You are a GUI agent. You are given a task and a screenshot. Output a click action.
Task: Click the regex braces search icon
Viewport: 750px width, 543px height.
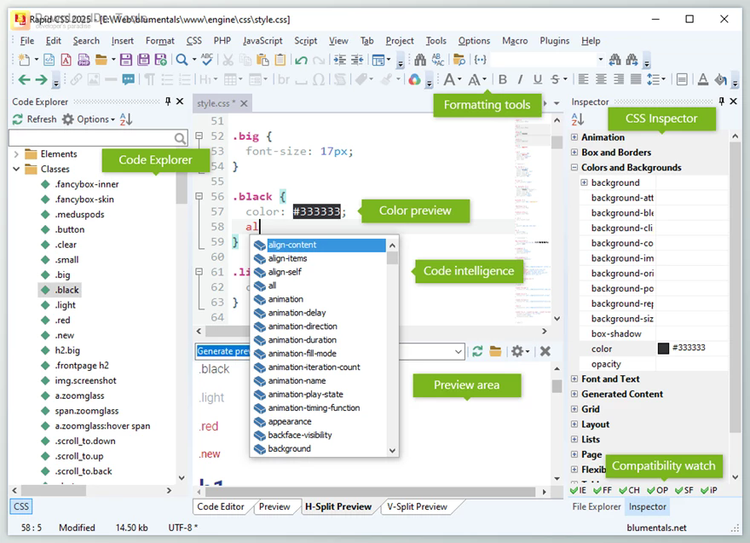tap(480, 60)
